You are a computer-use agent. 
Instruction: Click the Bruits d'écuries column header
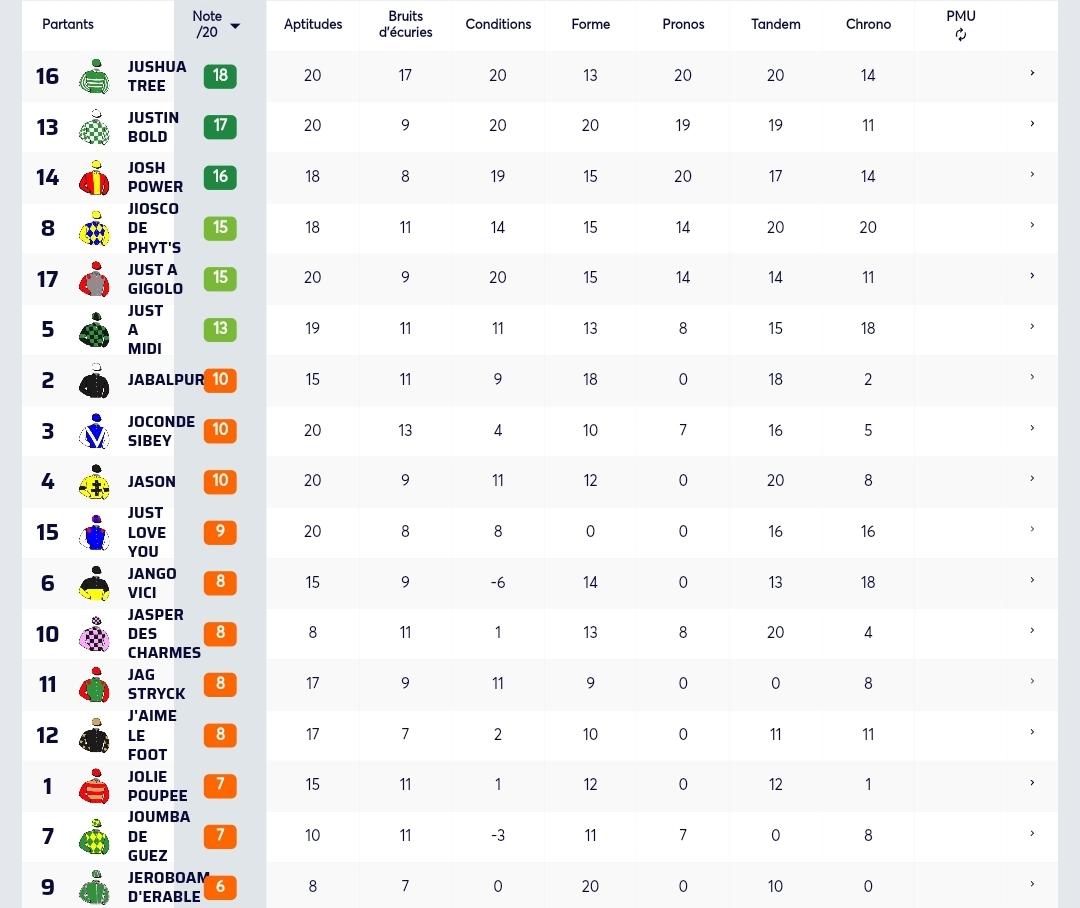click(x=406, y=24)
